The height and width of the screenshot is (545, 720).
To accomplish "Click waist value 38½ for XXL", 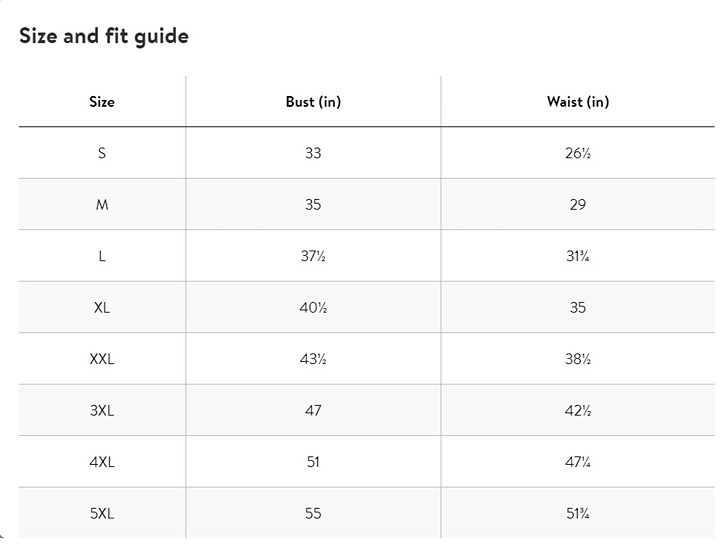I will [x=578, y=359].
